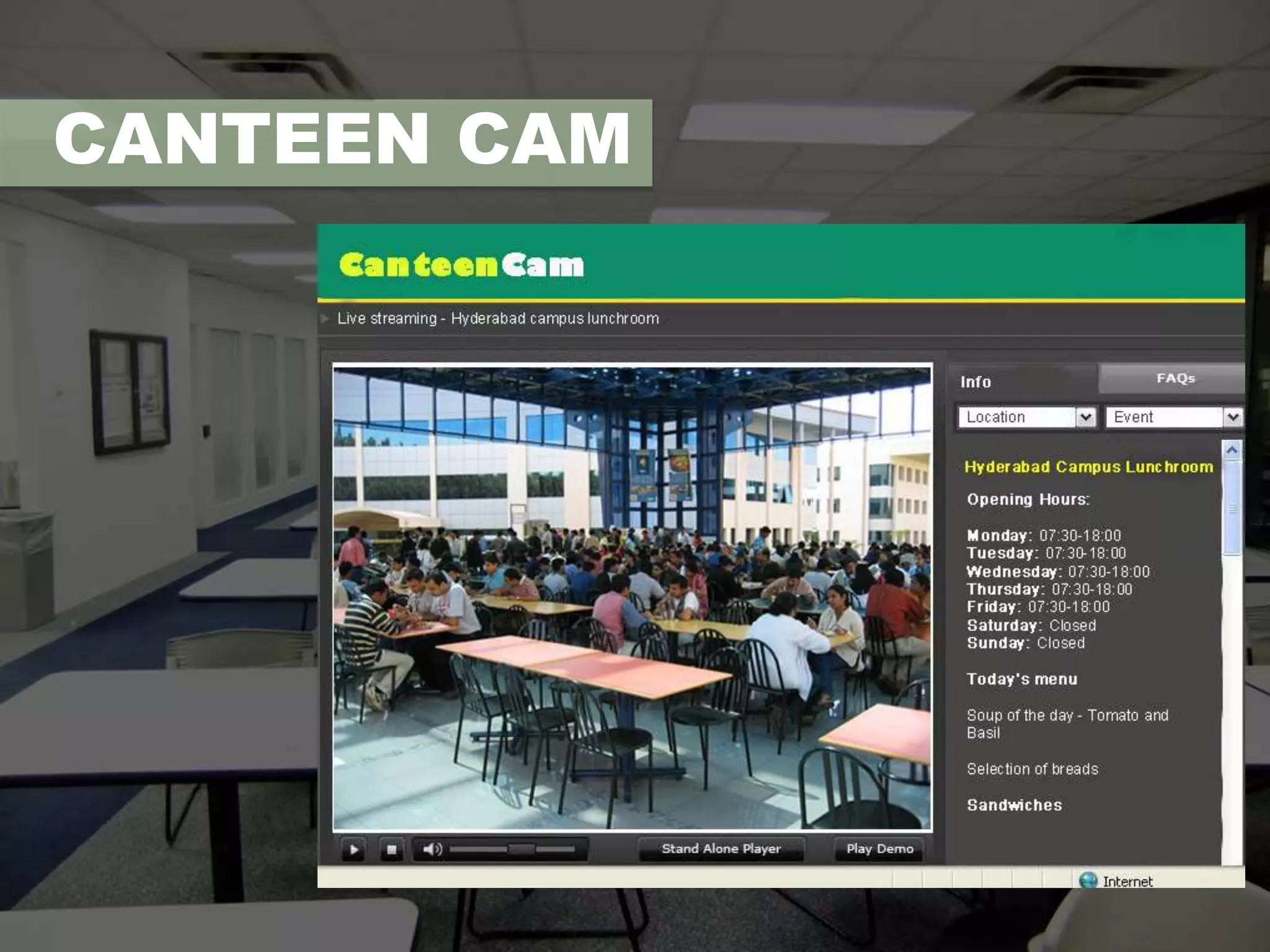Screen dimensions: 1270x952
Task: Open the Event dropdown
Action: tap(1175, 417)
